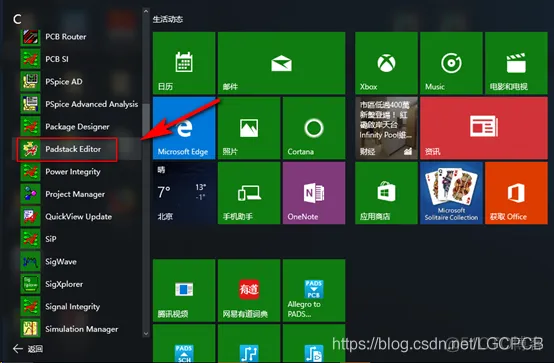Open the Package Designer icon

pyautogui.click(x=30, y=127)
